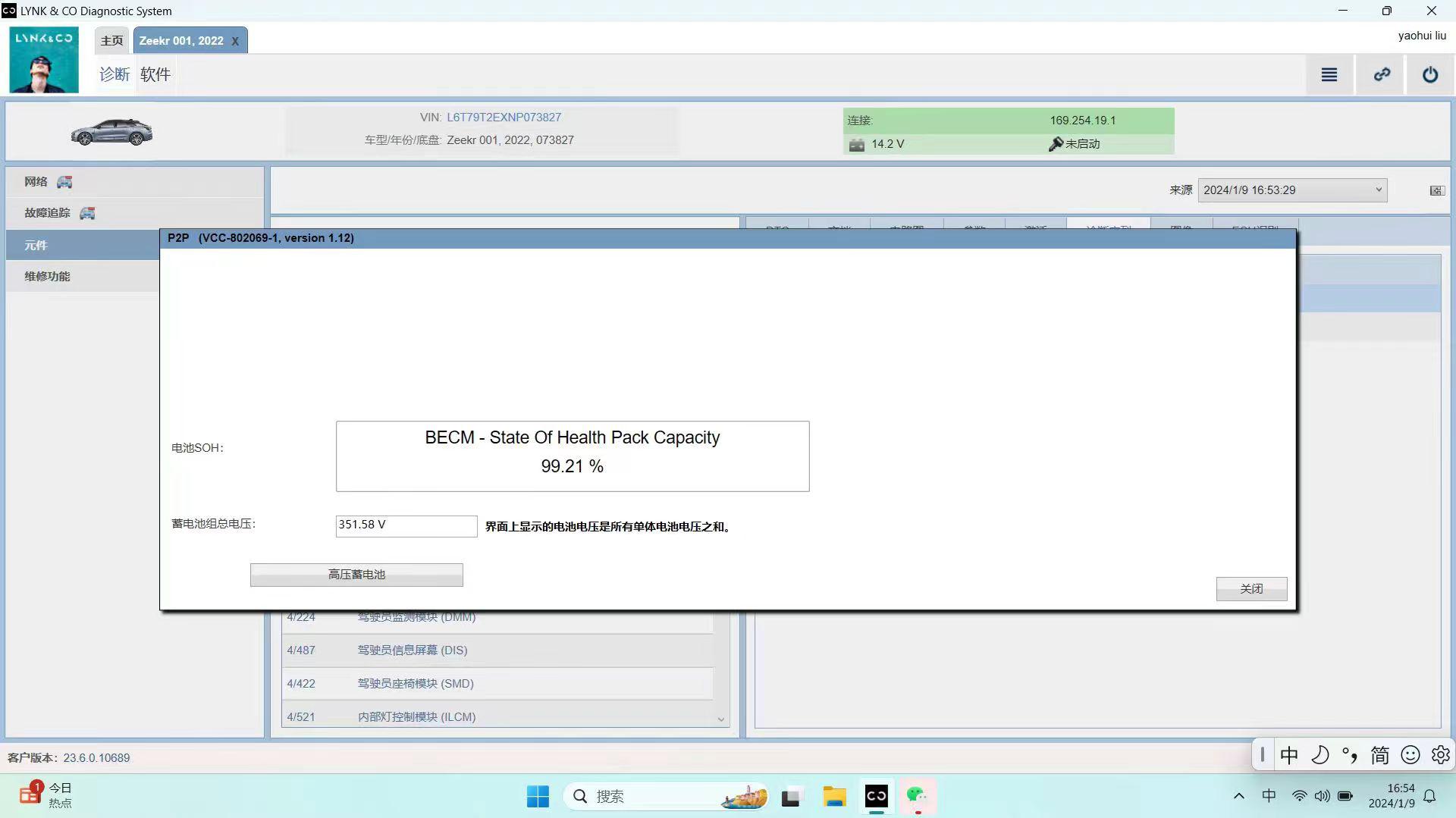1456x818 pixels.
Task: Click the 351.58 V voltage field
Action: tap(406, 525)
